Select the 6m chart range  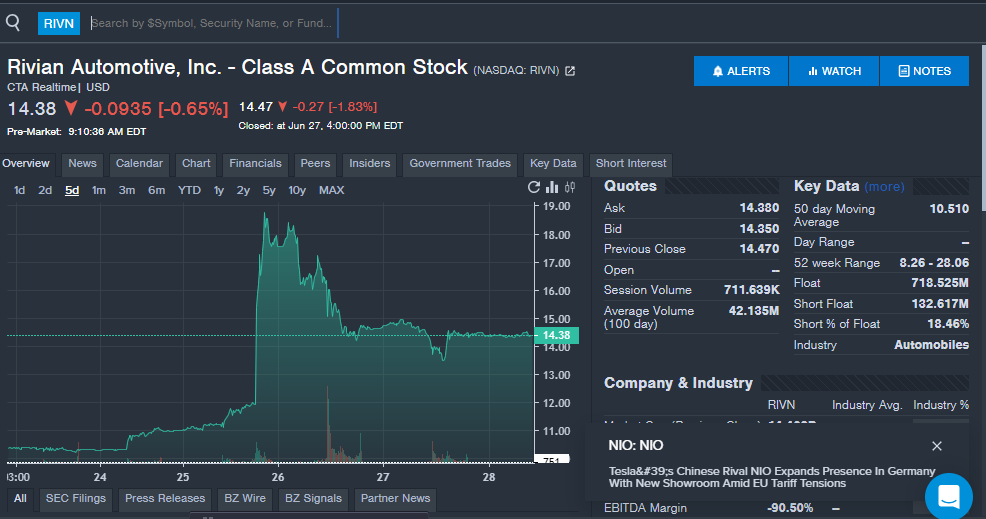(x=157, y=190)
